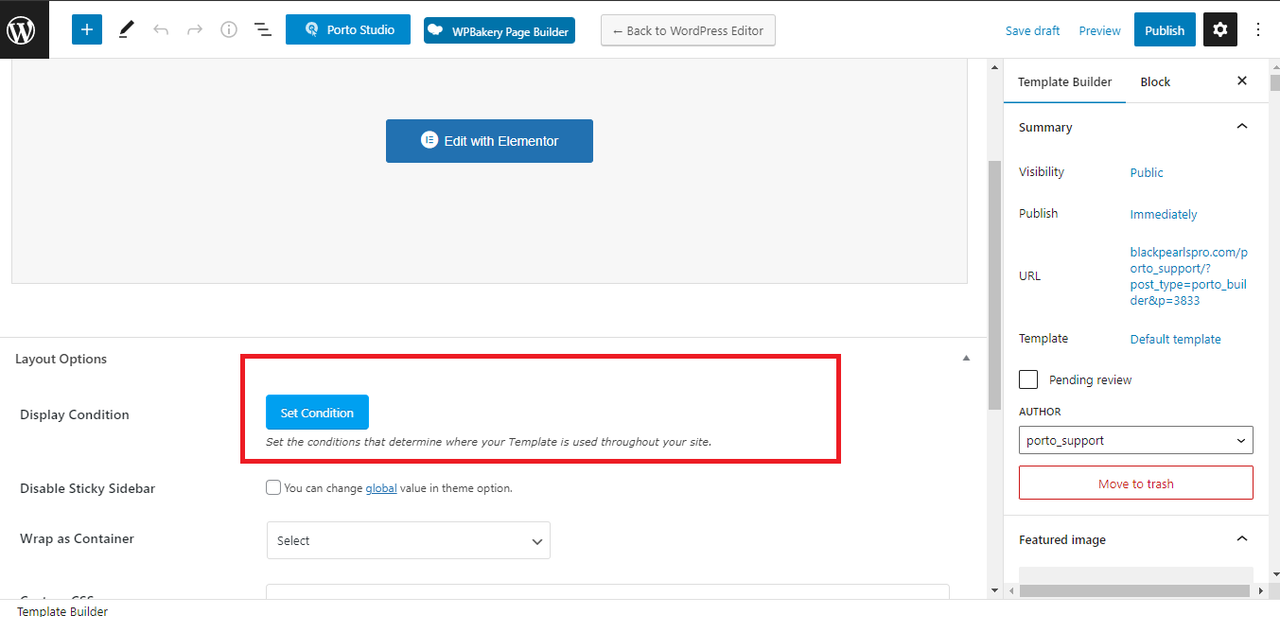Click the Template Builder breadcrumb at bottom
1280x617 pixels.
point(62,610)
